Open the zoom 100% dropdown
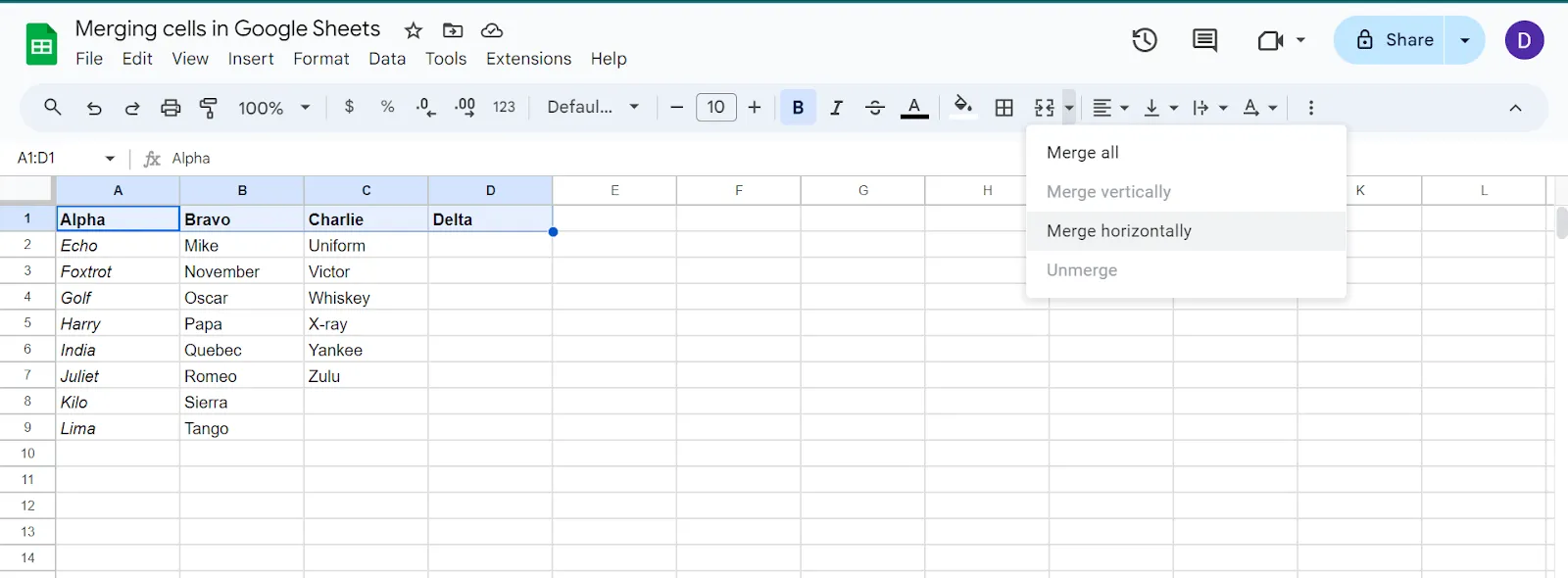 tap(274, 108)
